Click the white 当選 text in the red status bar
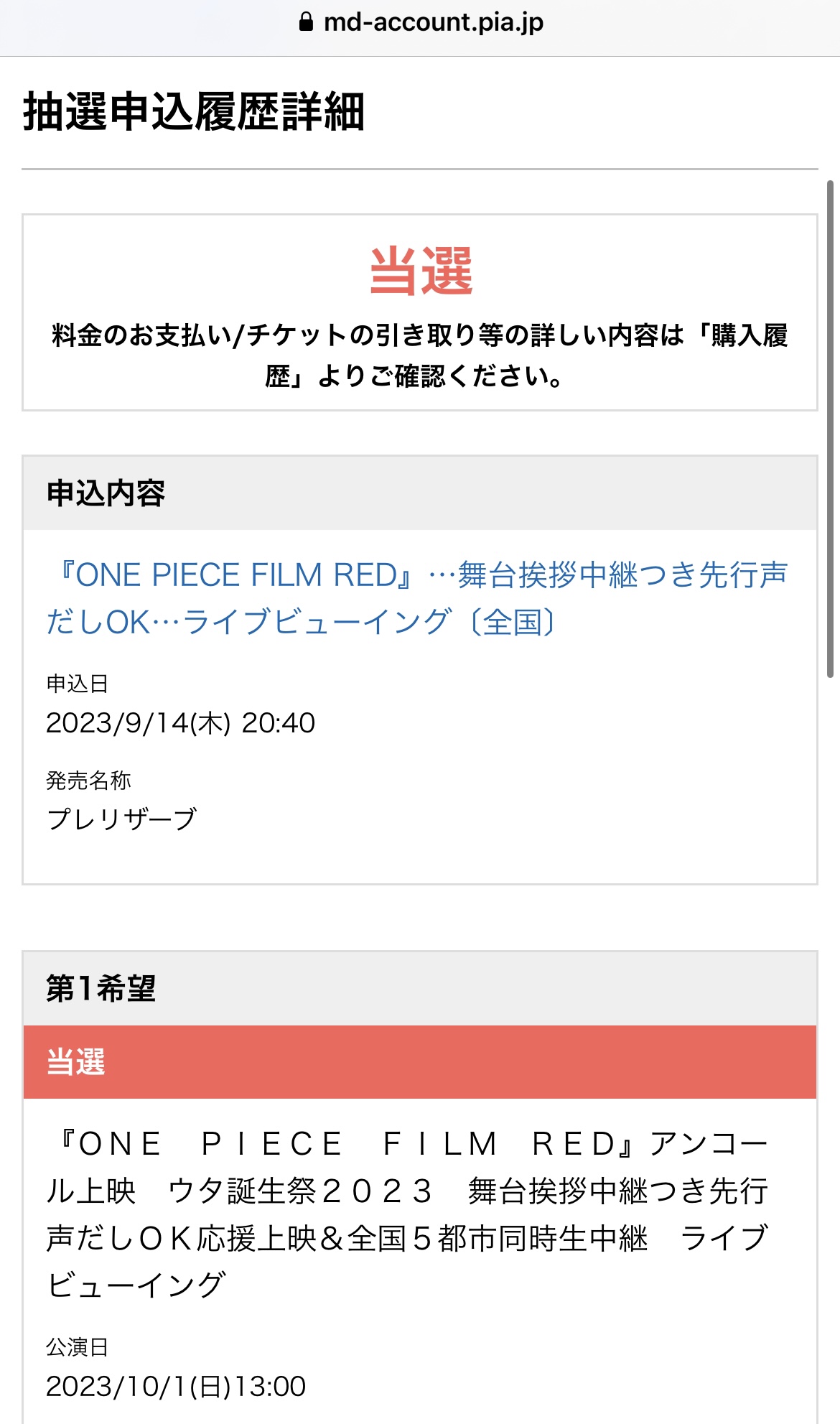The height and width of the screenshot is (1424, 840). (x=76, y=1062)
